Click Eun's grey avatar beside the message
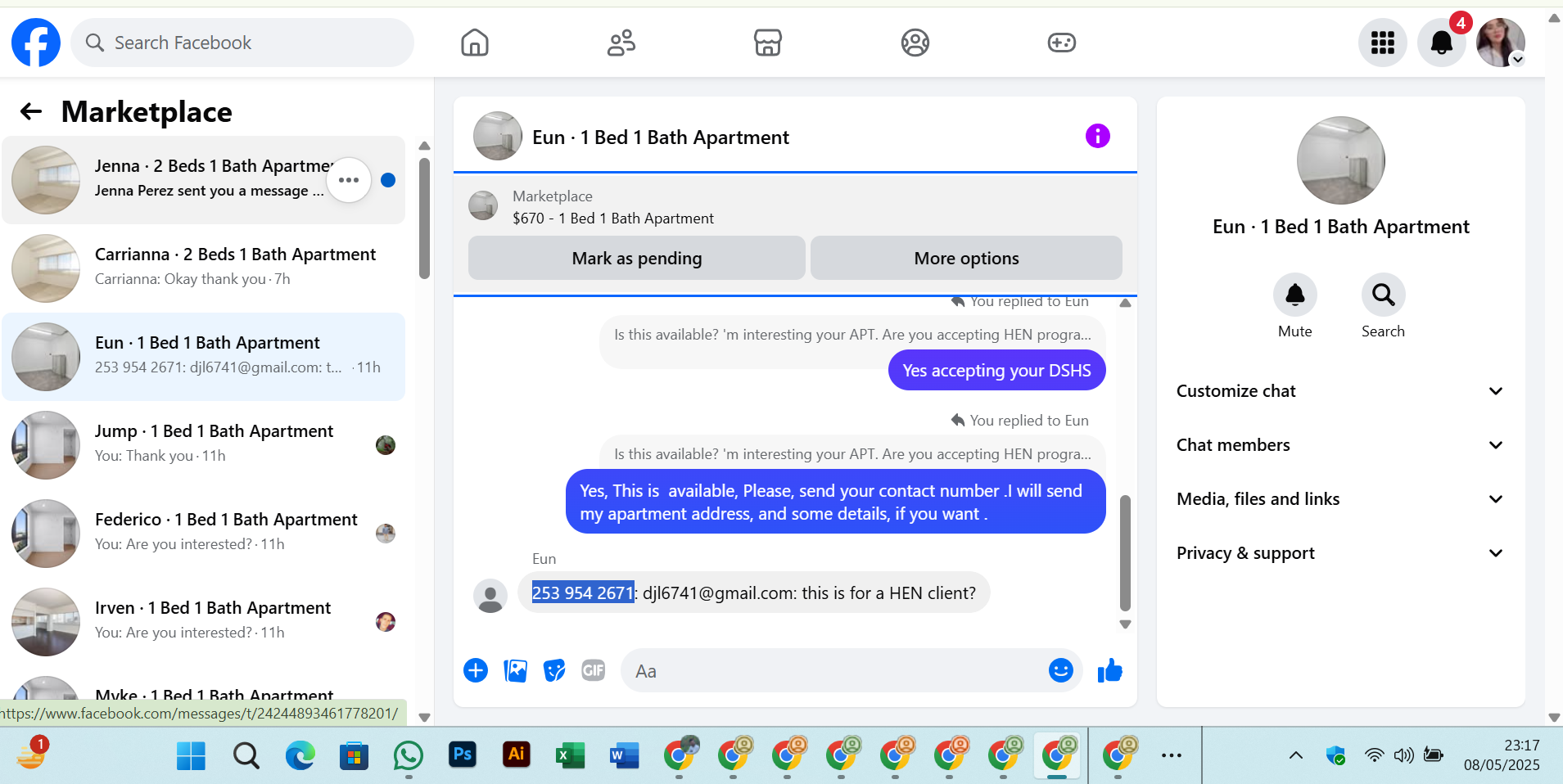 click(x=490, y=596)
